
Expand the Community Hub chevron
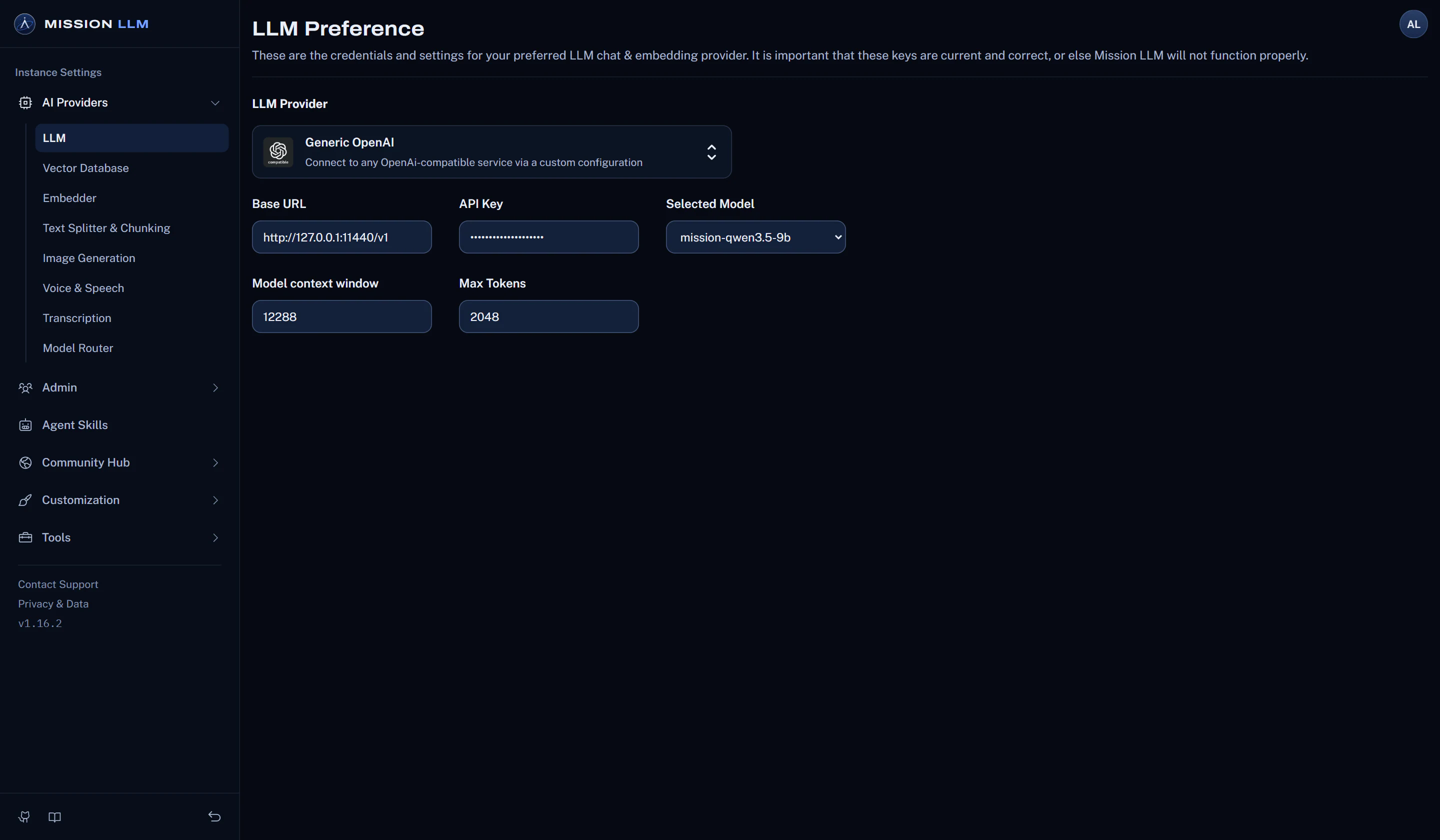point(215,463)
